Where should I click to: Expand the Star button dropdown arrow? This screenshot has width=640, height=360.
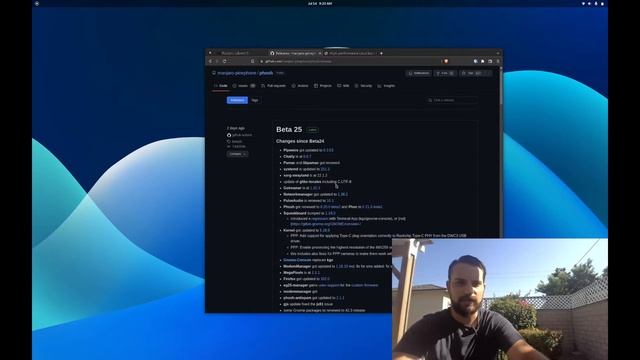(x=489, y=73)
